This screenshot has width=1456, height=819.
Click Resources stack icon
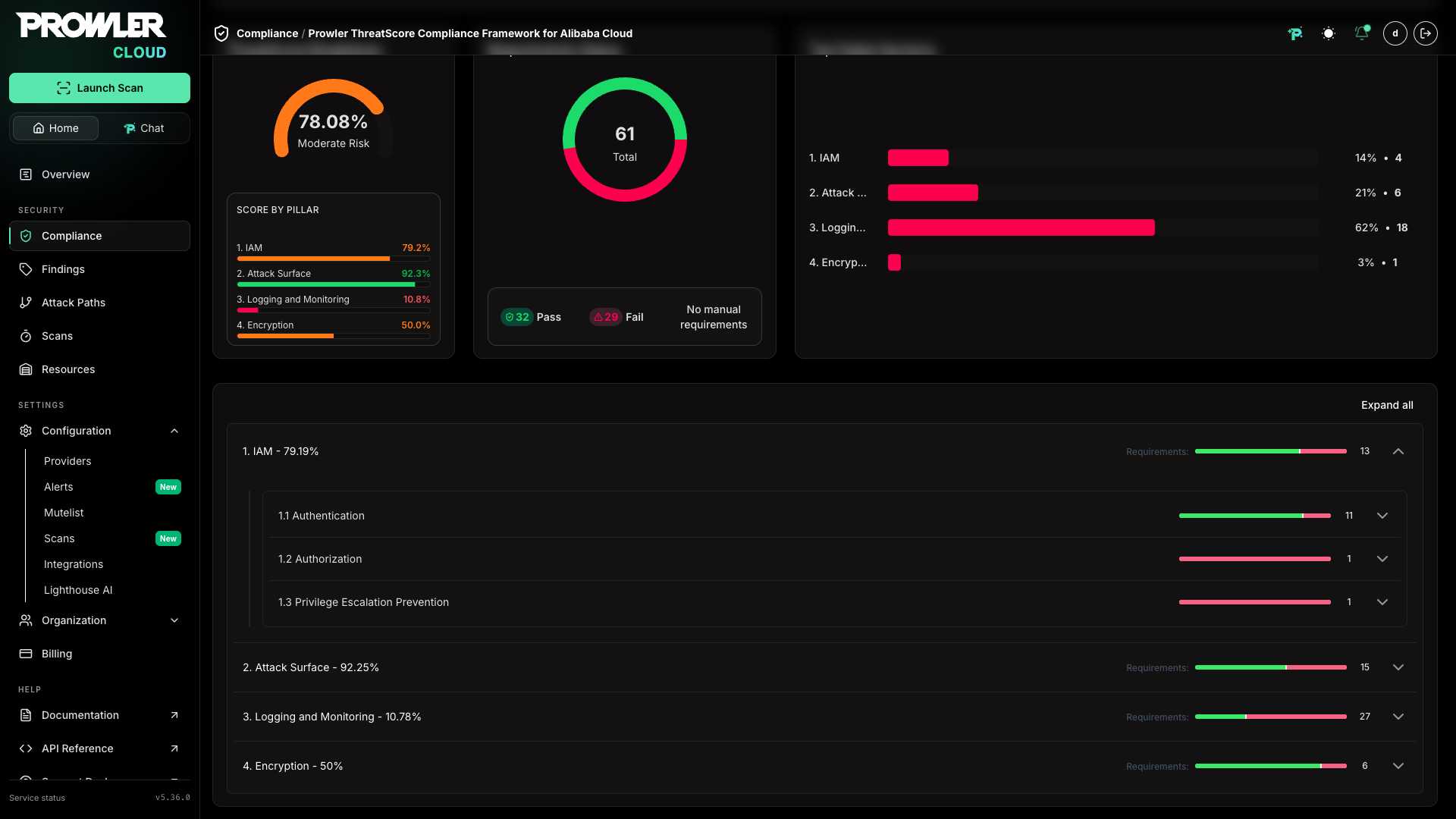pos(26,369)
